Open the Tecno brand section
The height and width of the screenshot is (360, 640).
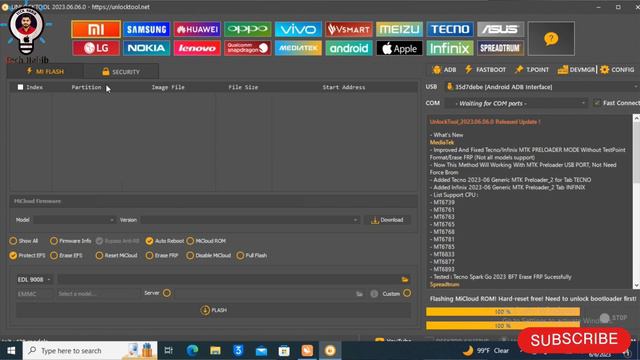pyautogui.click(x=450, y=29)
